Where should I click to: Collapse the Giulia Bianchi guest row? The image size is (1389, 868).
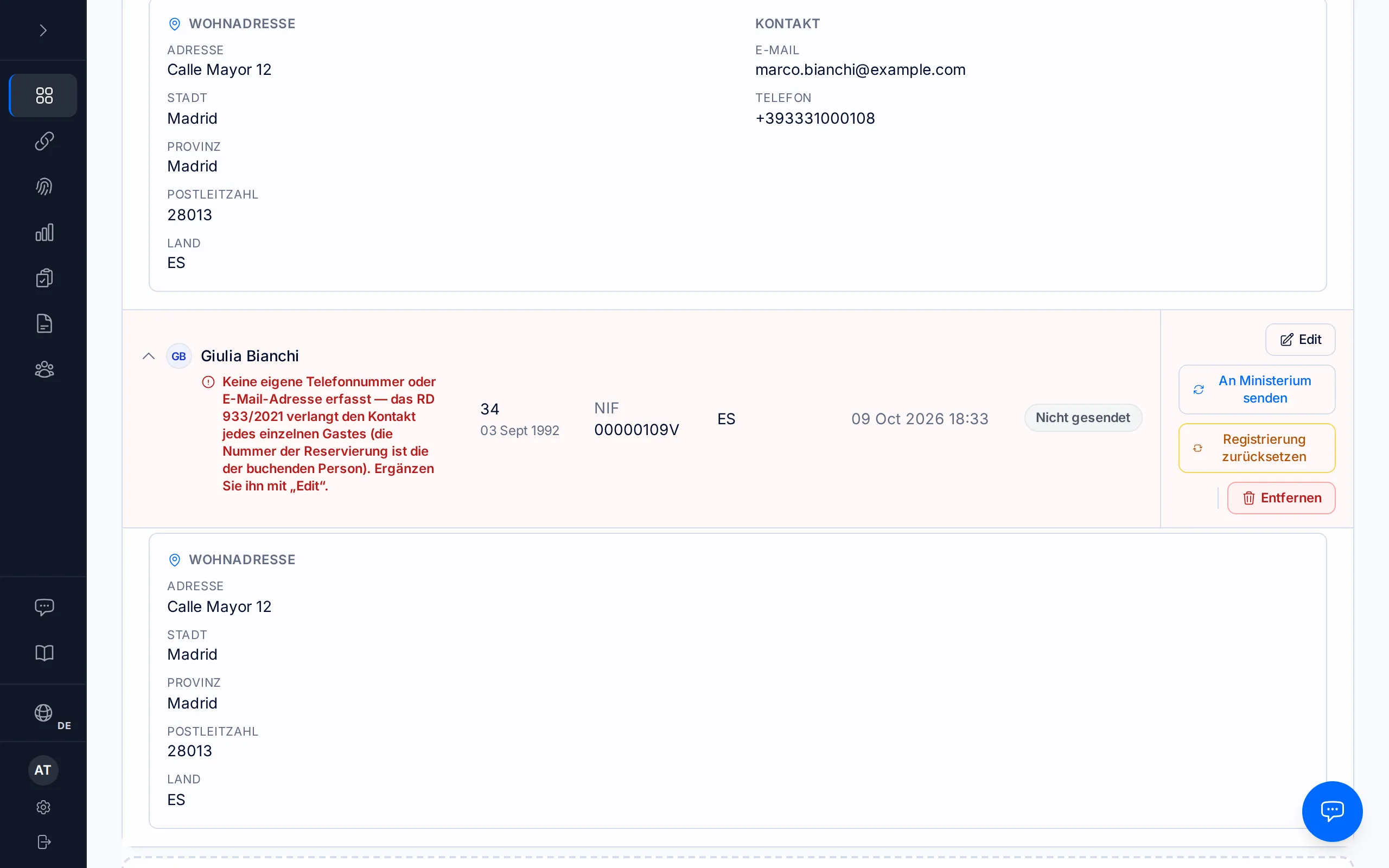coord(149,356)
